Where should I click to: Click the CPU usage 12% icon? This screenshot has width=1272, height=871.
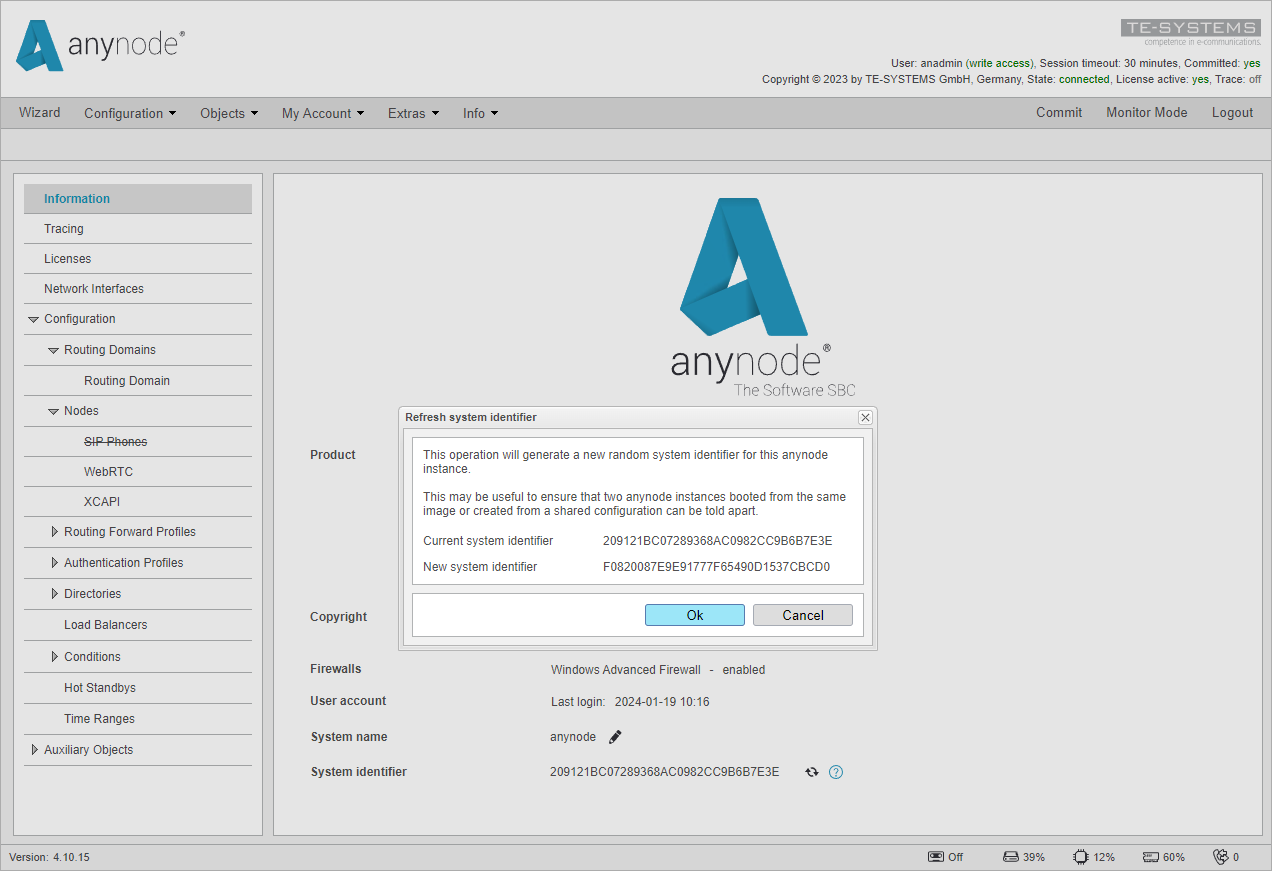[x=1081, y=856]
